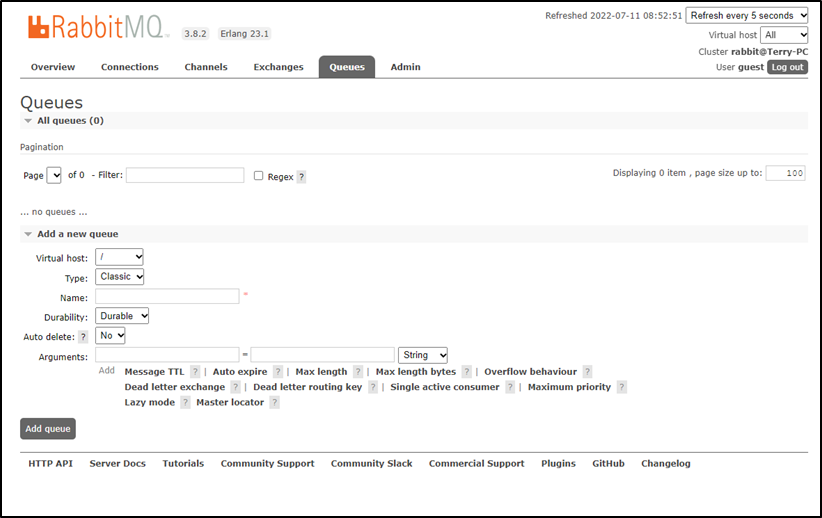The image size is (822, 518).
Task: Click the Max length argument link
Action: (321, 372)
